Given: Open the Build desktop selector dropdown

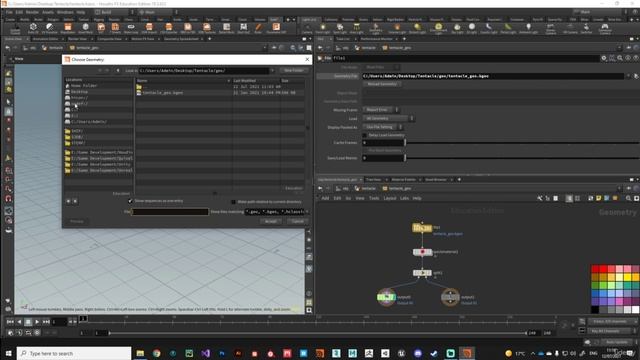Looking at the screenshot, I should (x=114, y=12).
